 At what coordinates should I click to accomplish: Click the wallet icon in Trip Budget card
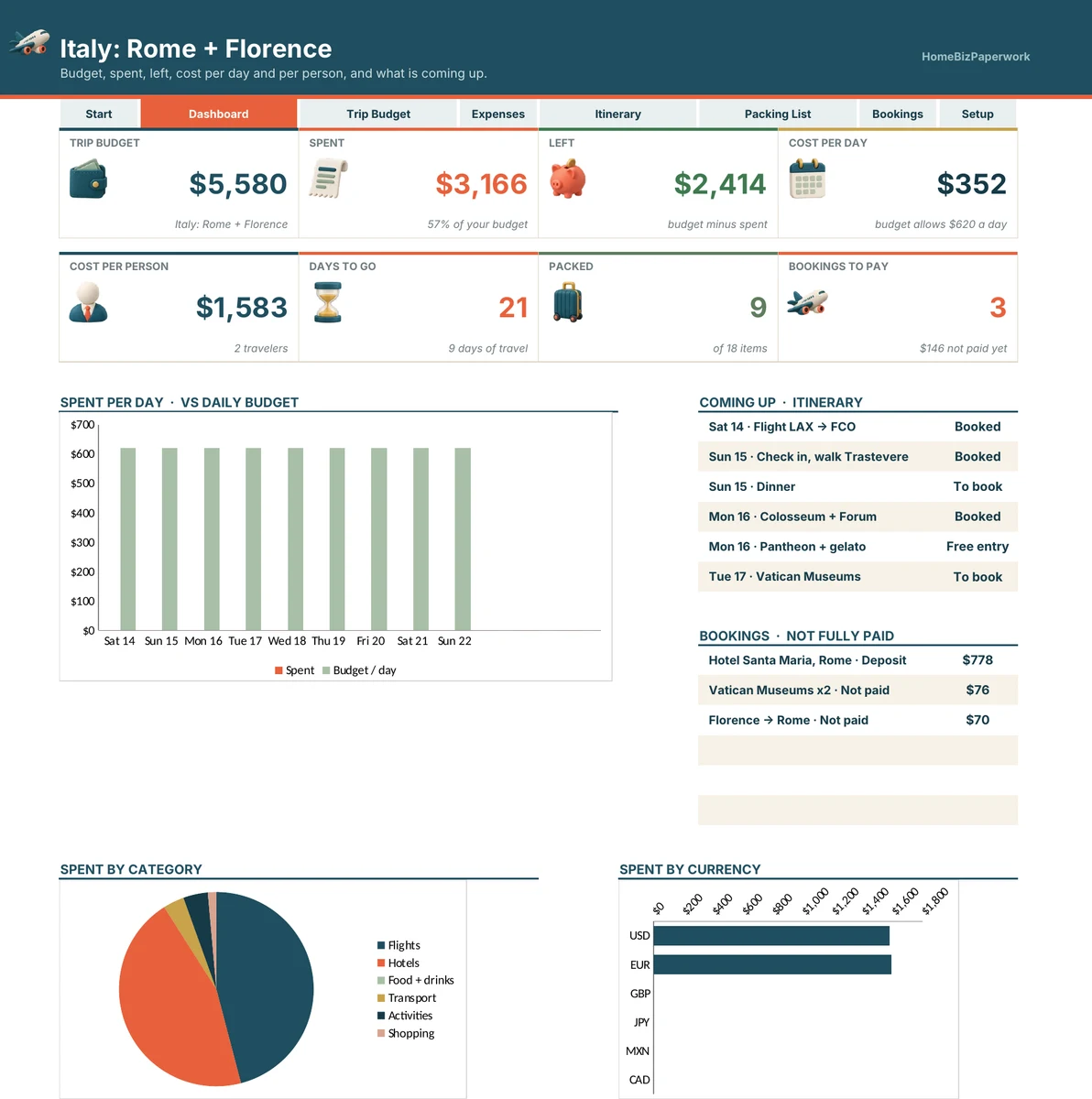(88, 180)
